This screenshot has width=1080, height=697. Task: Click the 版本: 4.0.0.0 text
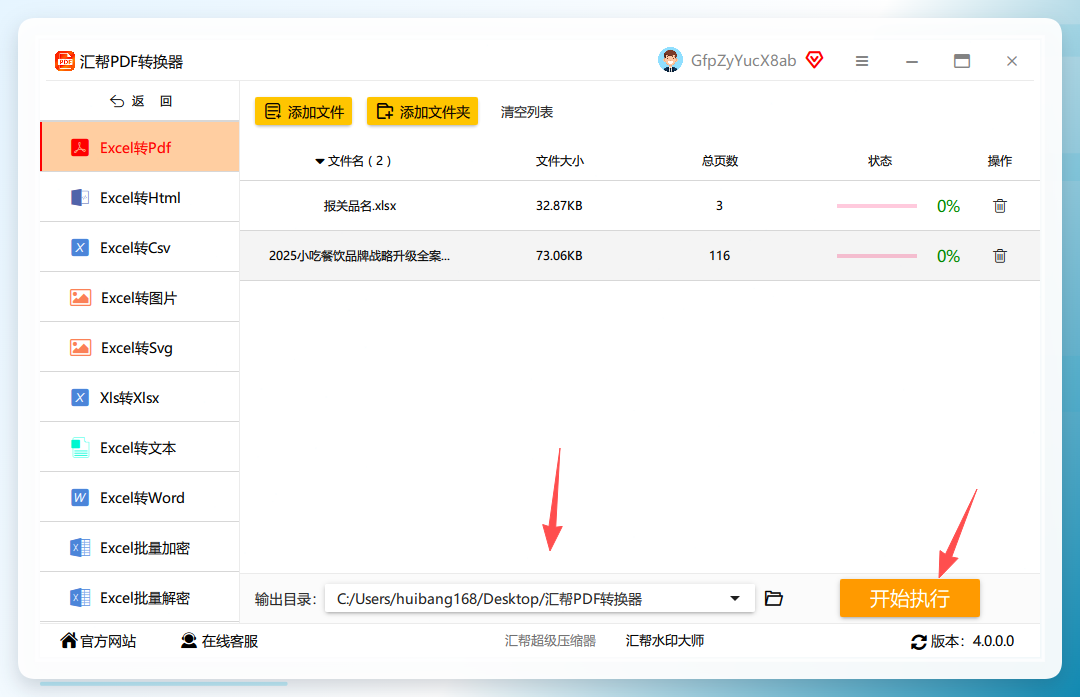972,641
